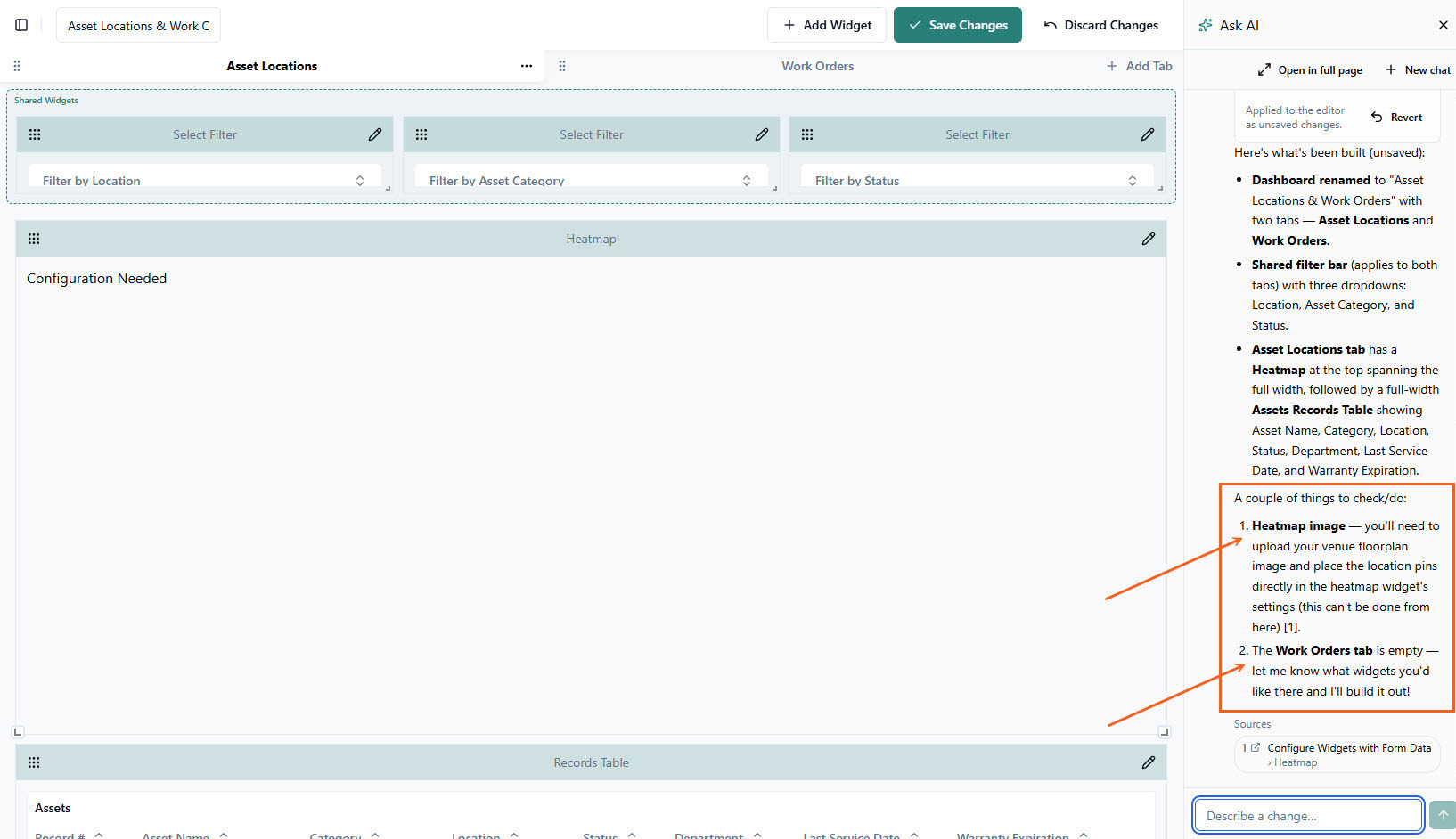Open Asset Locations tab options ellipsis
This screenshot has height=839, width=1456.
tap(527, 66)
